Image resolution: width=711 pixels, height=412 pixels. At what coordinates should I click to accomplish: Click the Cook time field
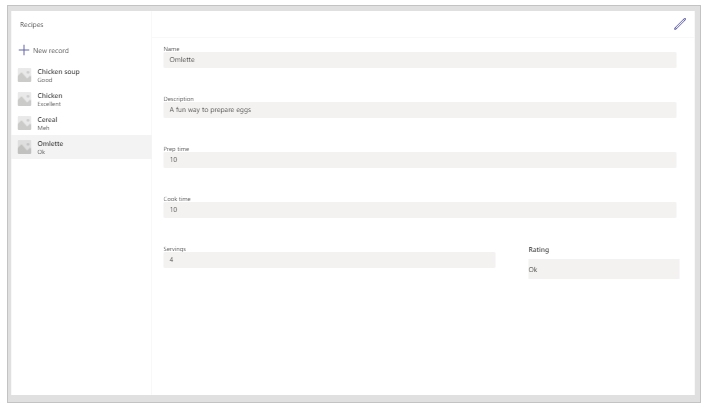click(420, 210)
